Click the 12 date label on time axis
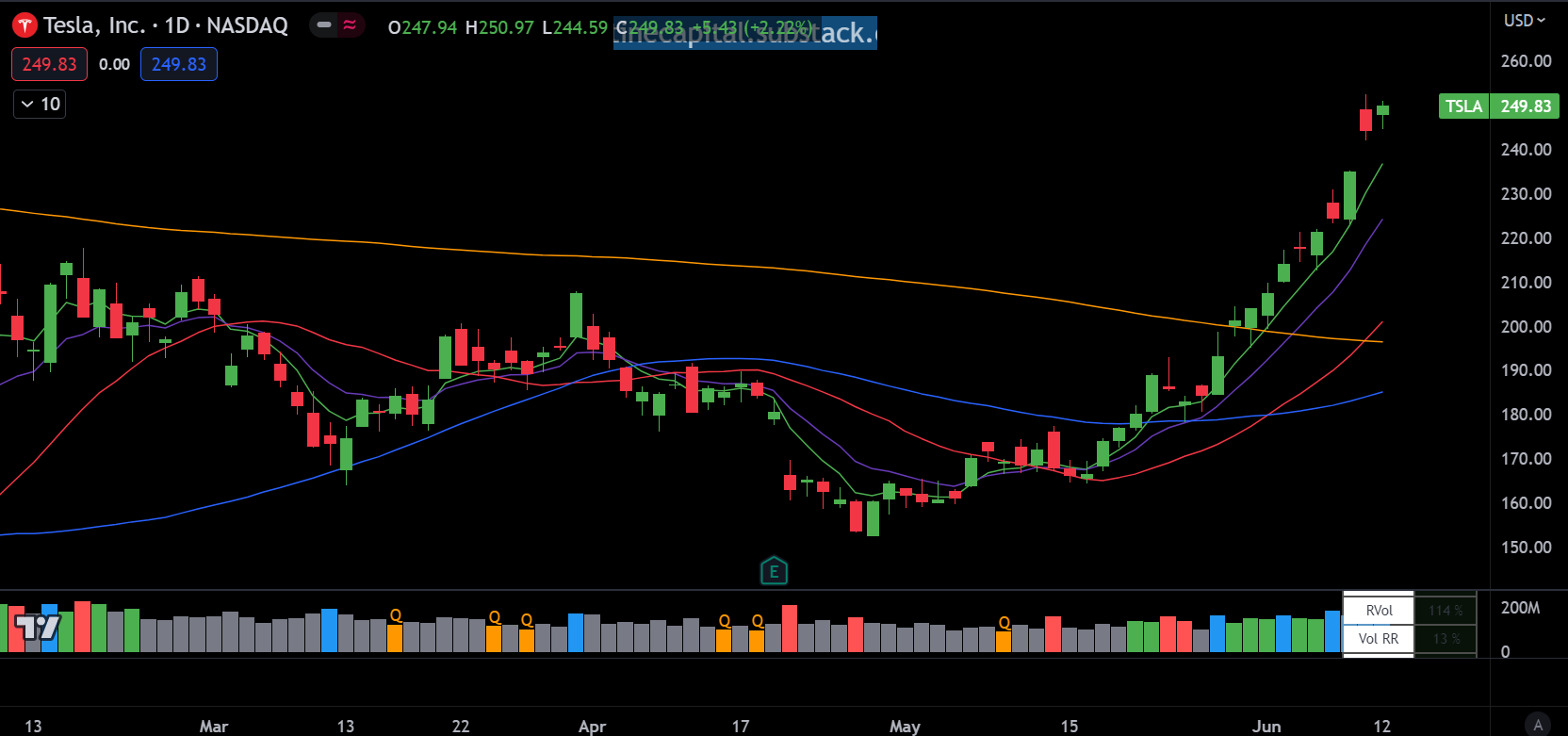Image resolution: width=1568 pixels, height=736 pixels. pos(1381,726)
